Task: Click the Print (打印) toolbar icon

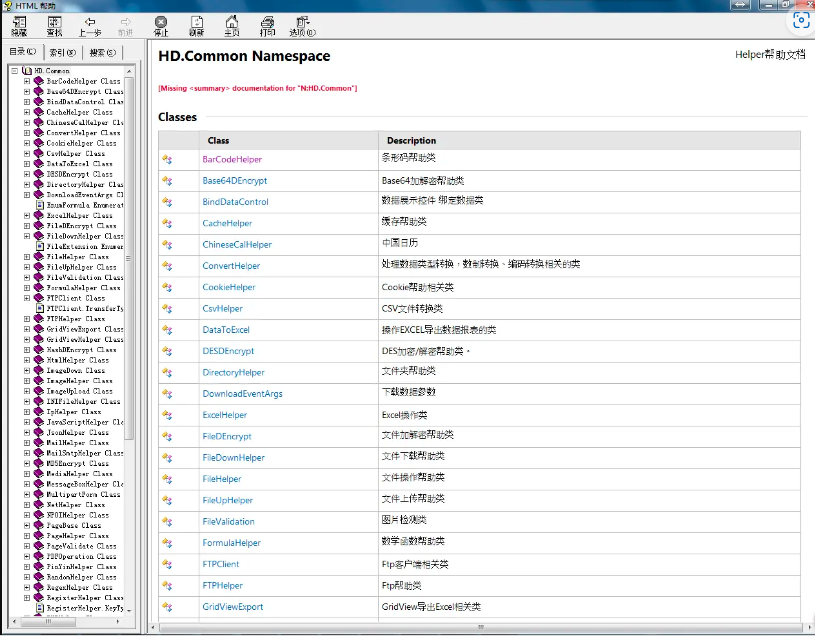Action: 267,25
